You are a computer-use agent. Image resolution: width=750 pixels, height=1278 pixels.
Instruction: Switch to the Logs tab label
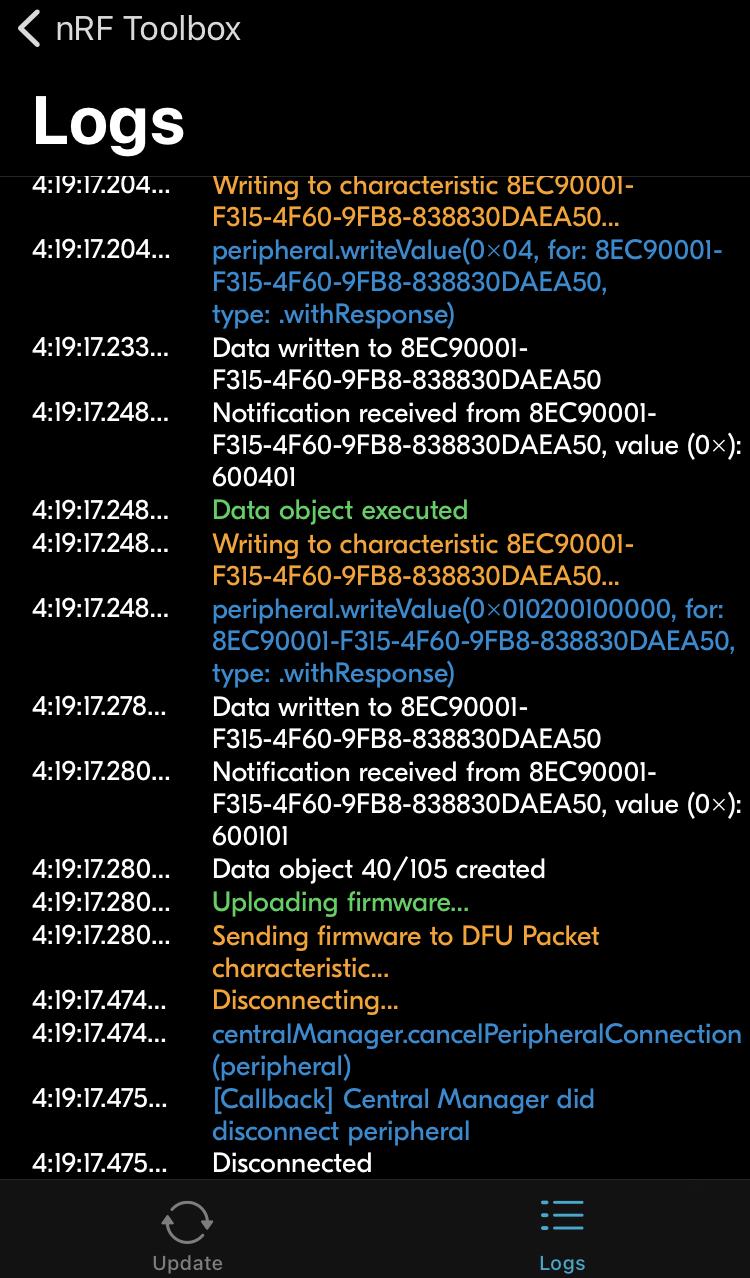click(562, 1263)
